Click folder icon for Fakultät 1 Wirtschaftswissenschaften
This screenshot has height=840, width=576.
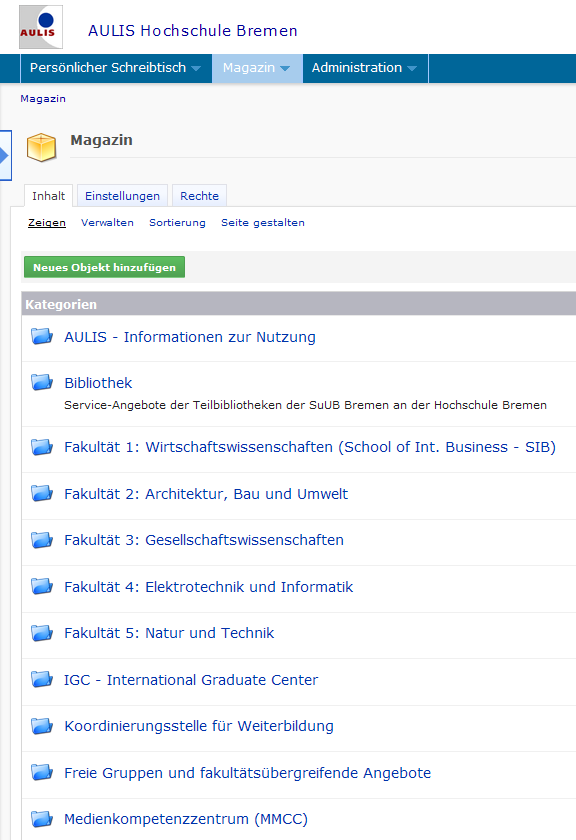(42, 447)
